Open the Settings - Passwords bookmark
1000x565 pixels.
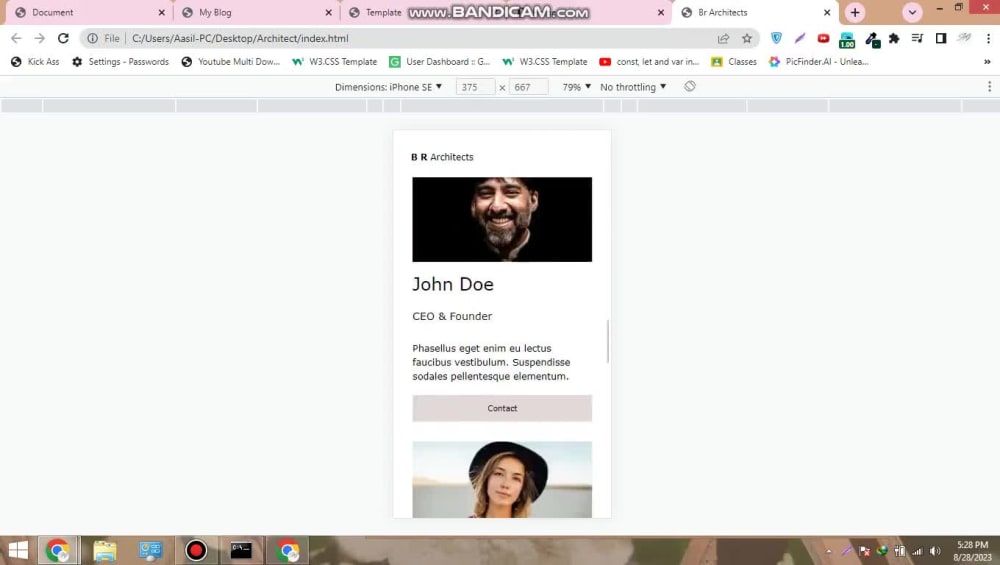[121, 62]
